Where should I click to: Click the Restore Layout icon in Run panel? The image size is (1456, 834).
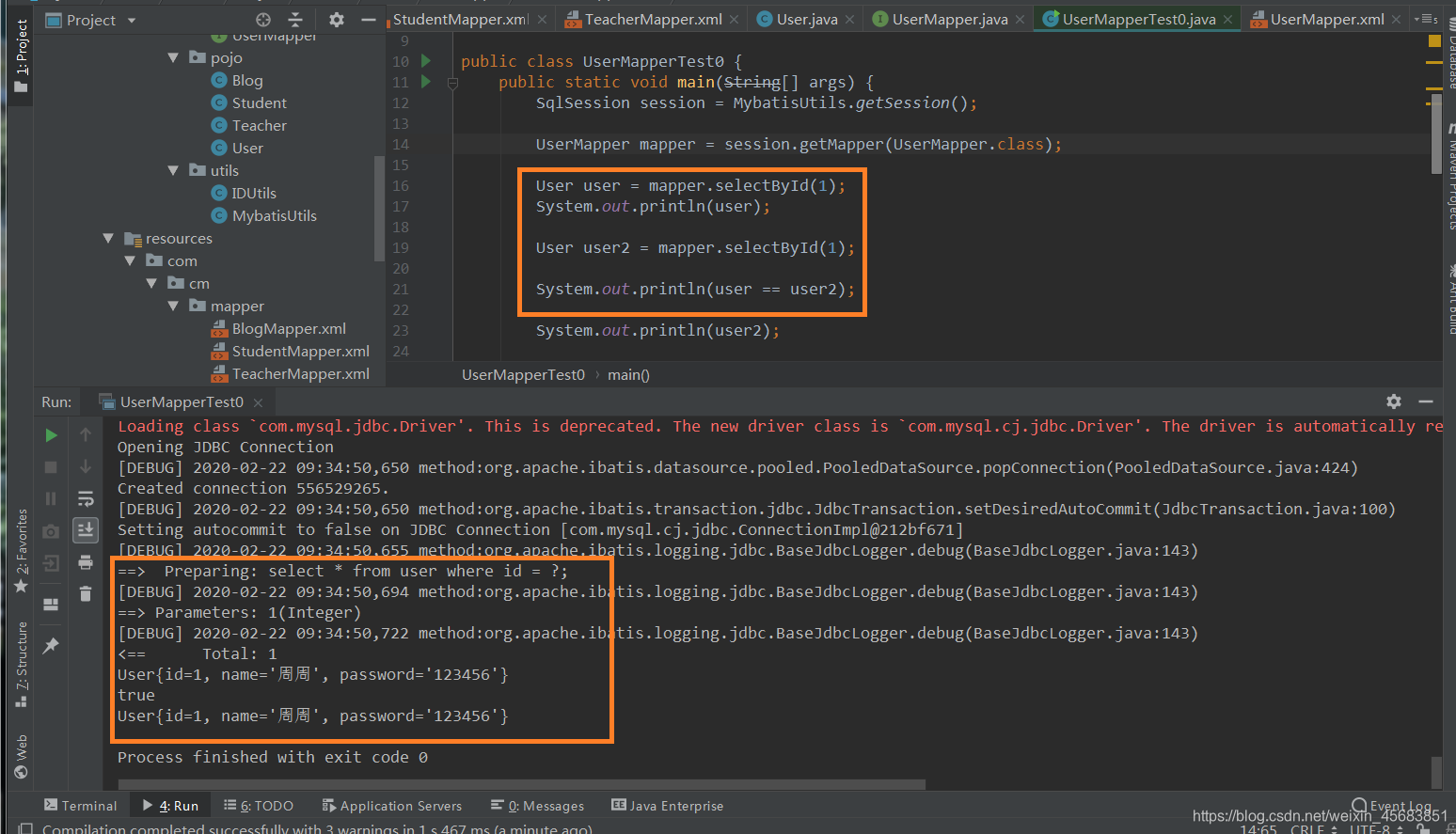52,605
